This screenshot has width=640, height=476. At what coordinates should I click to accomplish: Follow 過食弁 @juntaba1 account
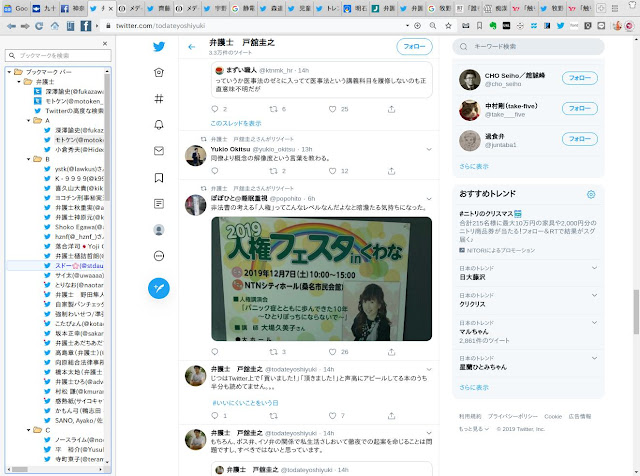pos(580,139)
